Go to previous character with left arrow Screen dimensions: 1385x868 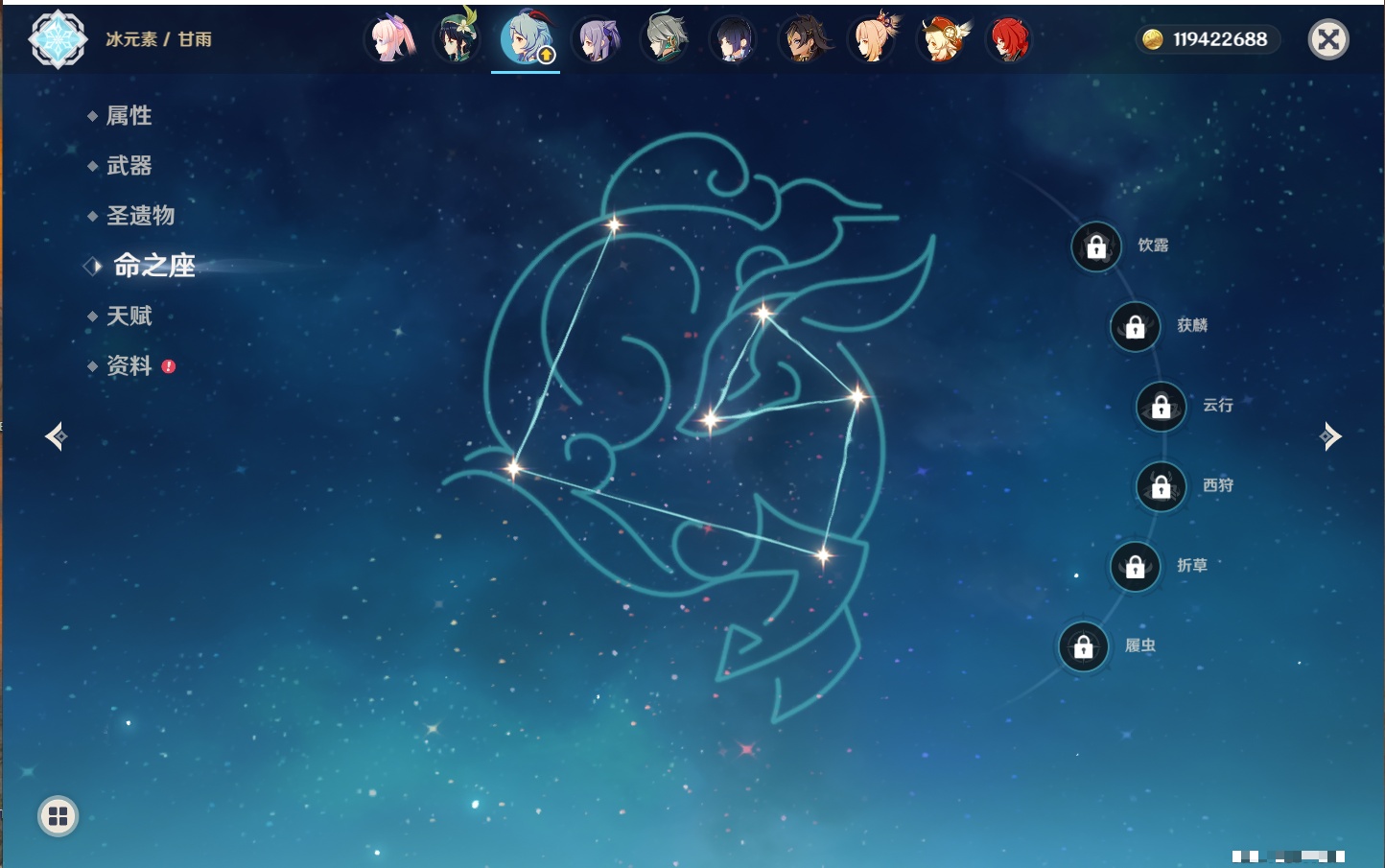click(x=56, y=436)
